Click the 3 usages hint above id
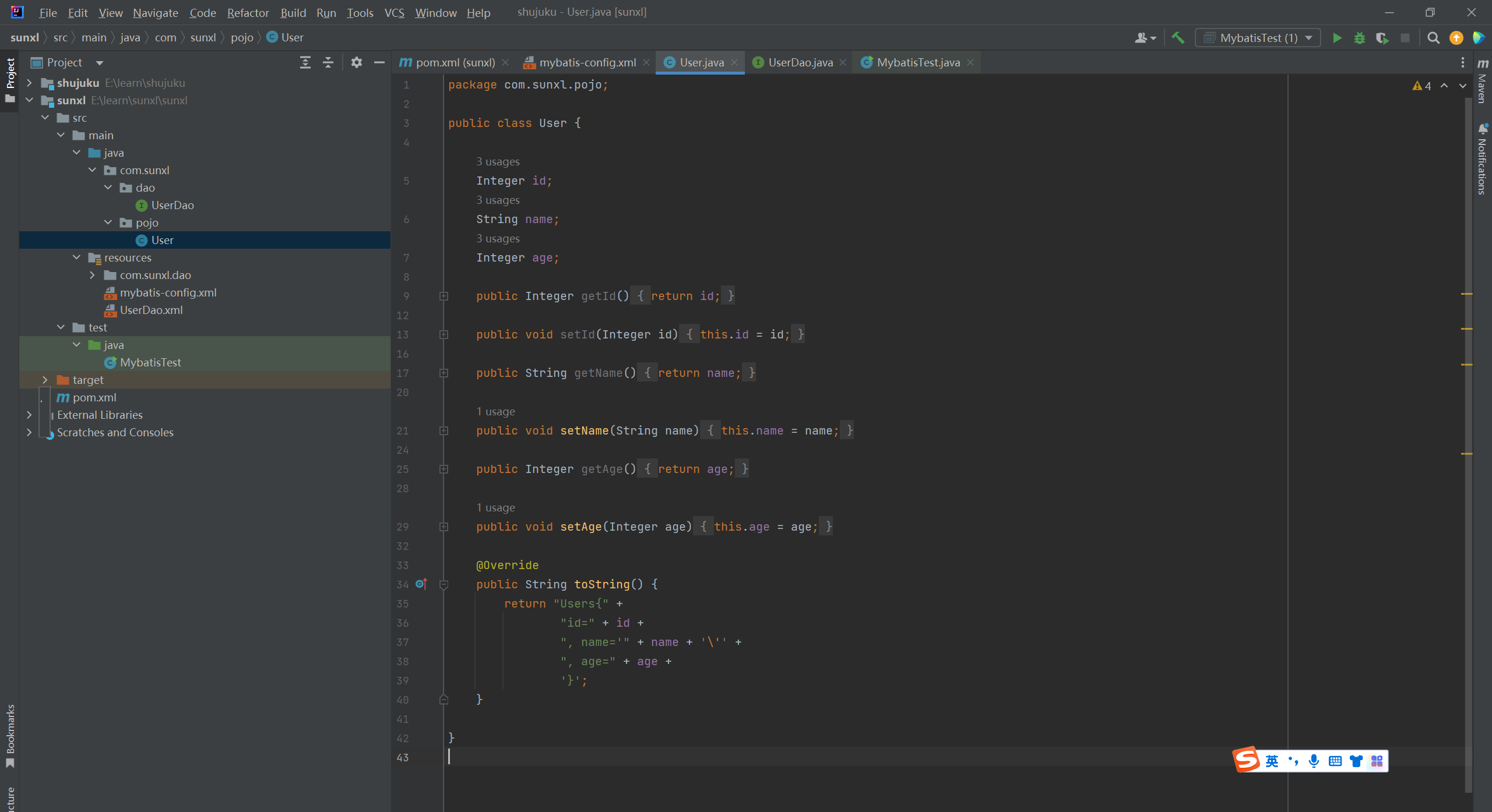1492x812 pixels. coord(498,161)
